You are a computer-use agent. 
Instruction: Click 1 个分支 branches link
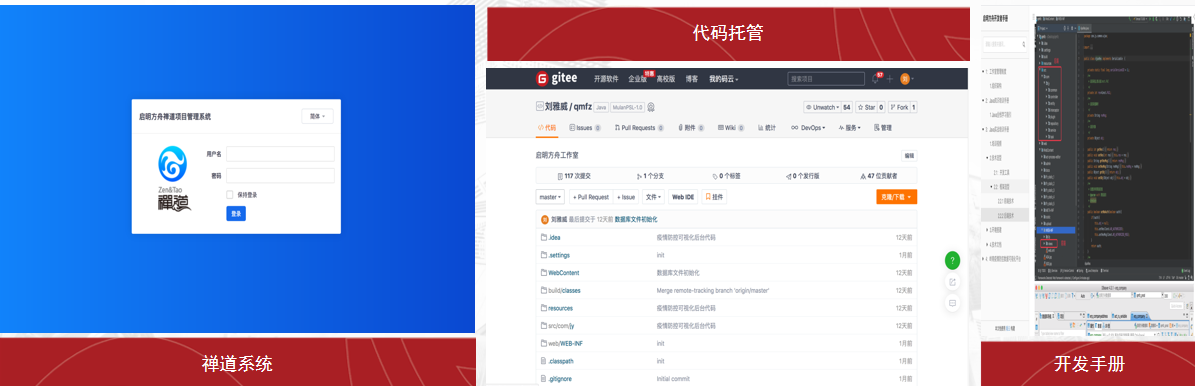[650, 176]
